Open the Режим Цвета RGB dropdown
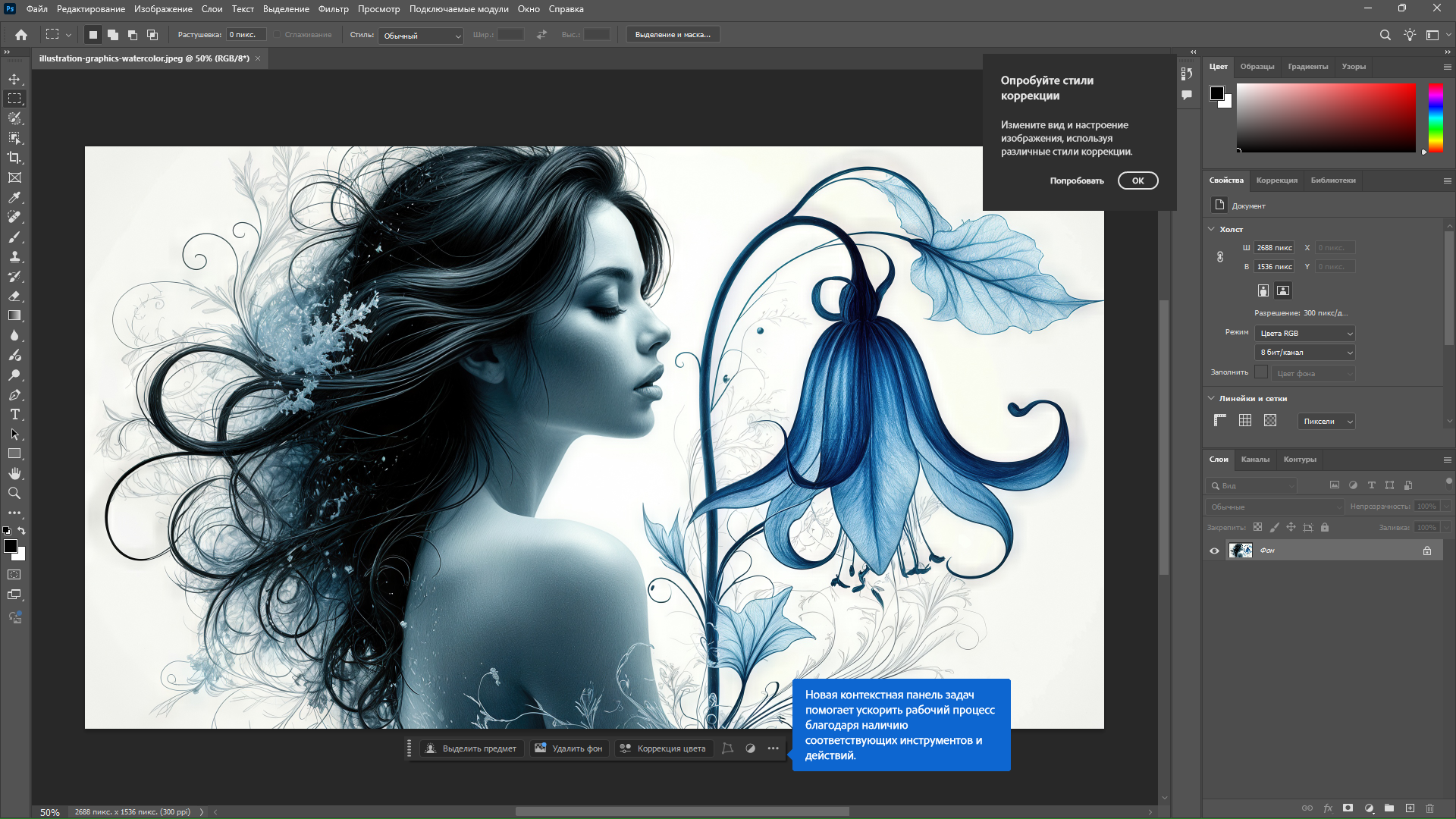1456x819 pixels. pos(1305,334)
